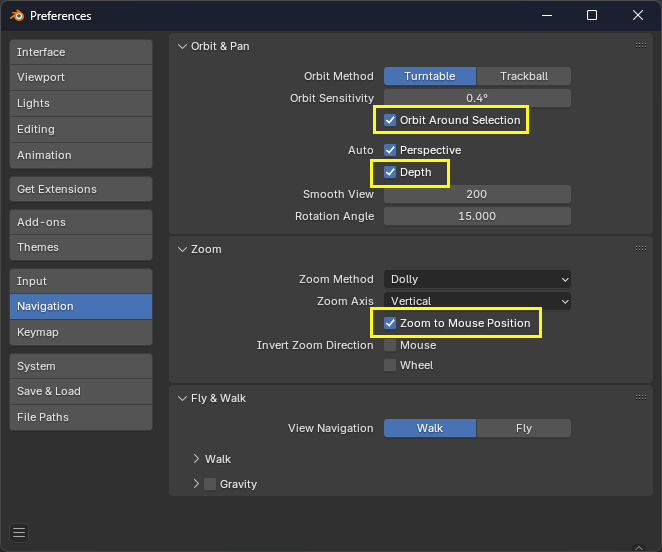
Task: Click the Zoom panel drag grip
Action: point(640,249)
